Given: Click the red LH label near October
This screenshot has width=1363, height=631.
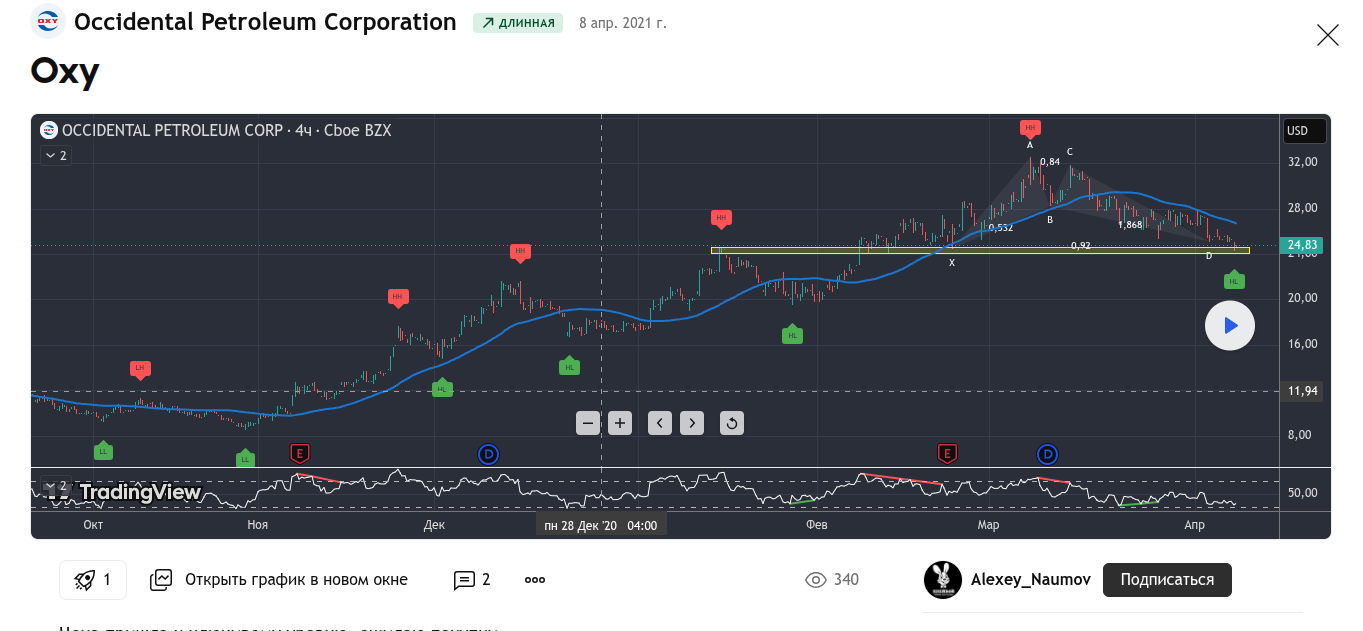Looking at the screenshot, I should (140, 369).
